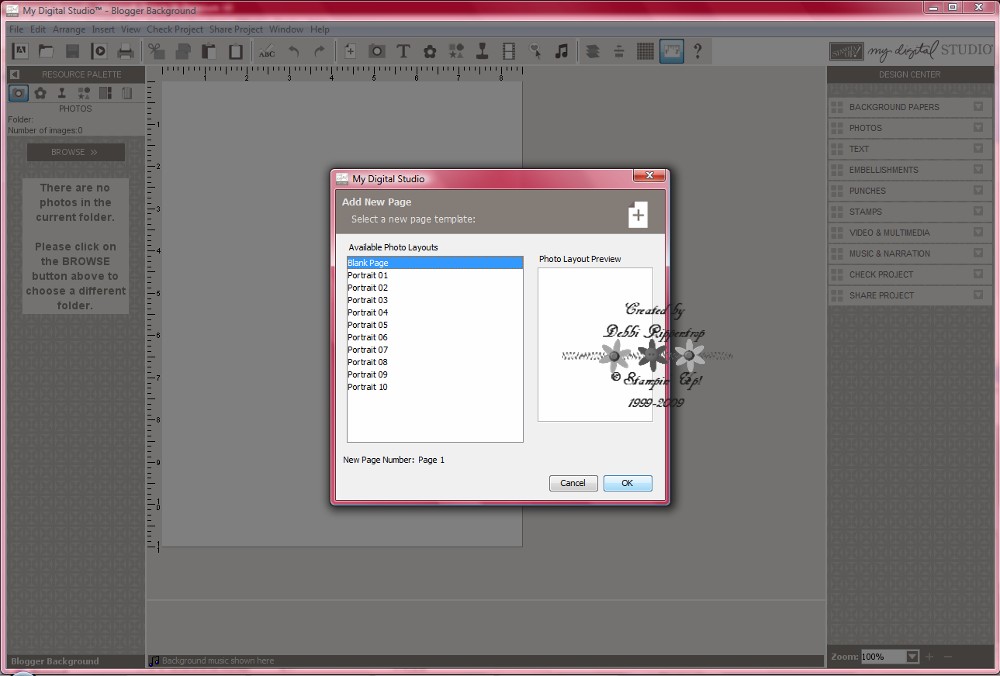Expand the Embellishments section

point(978,169)
